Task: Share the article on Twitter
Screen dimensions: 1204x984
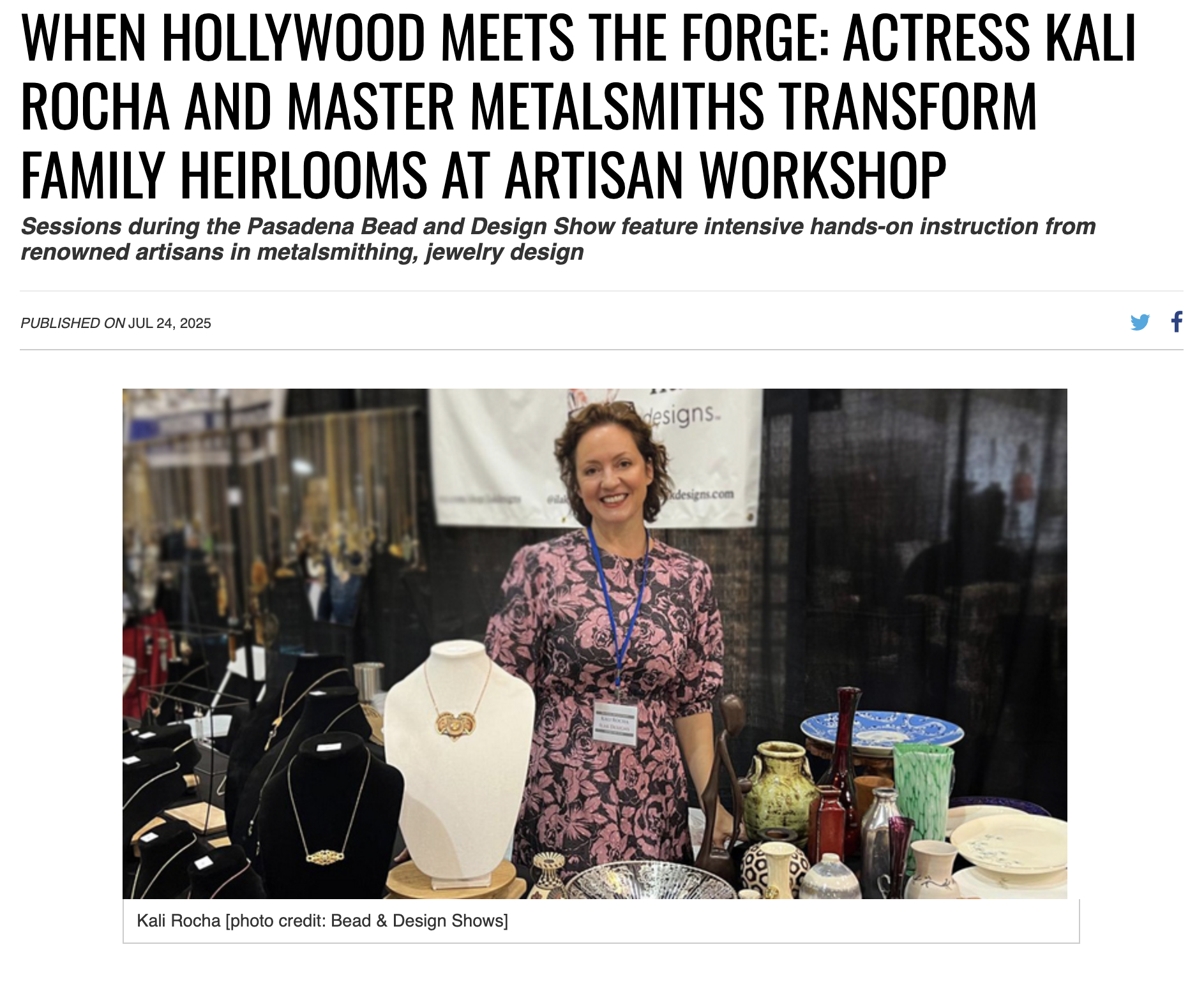Action: [1140, 322]
